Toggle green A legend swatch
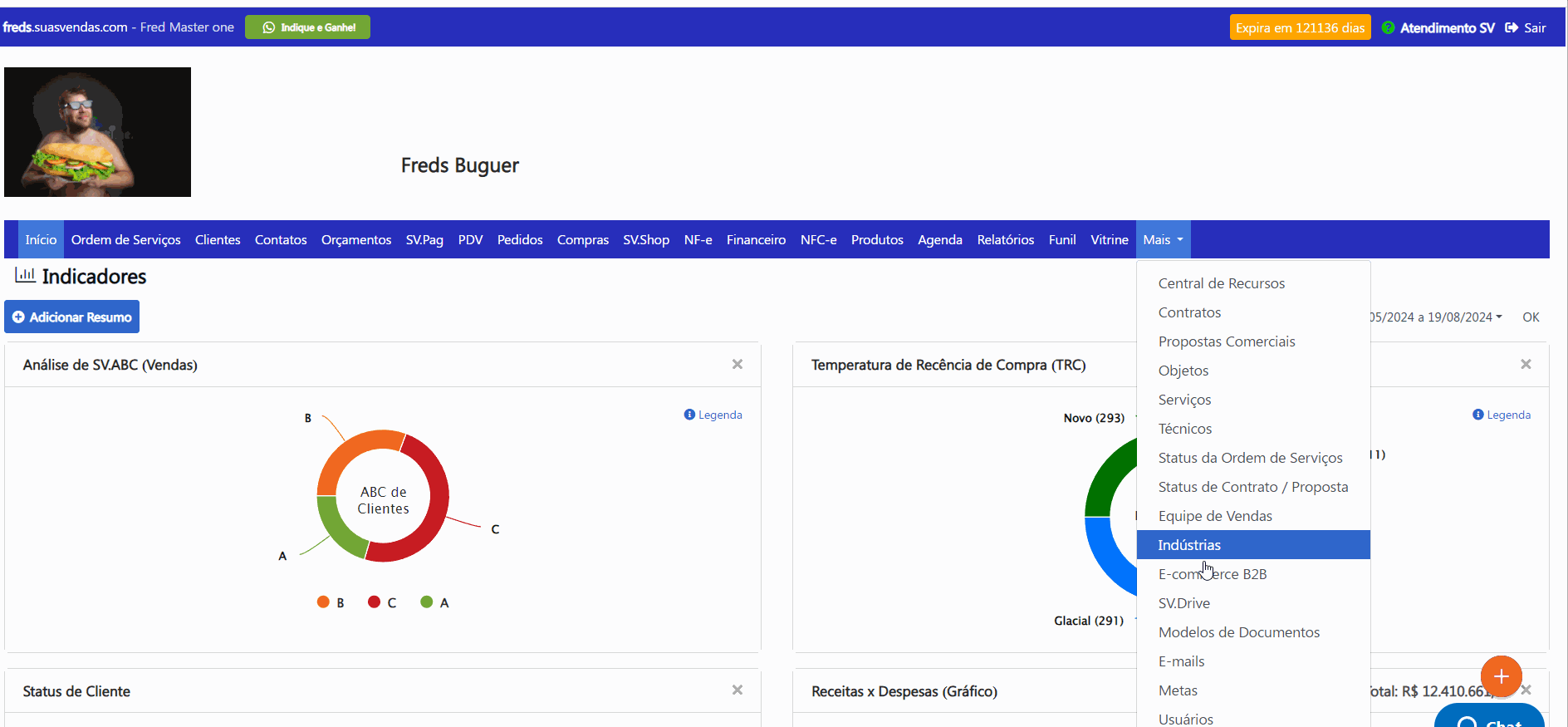The width and height of the screenshot is (1568, 727). (427, 602)
